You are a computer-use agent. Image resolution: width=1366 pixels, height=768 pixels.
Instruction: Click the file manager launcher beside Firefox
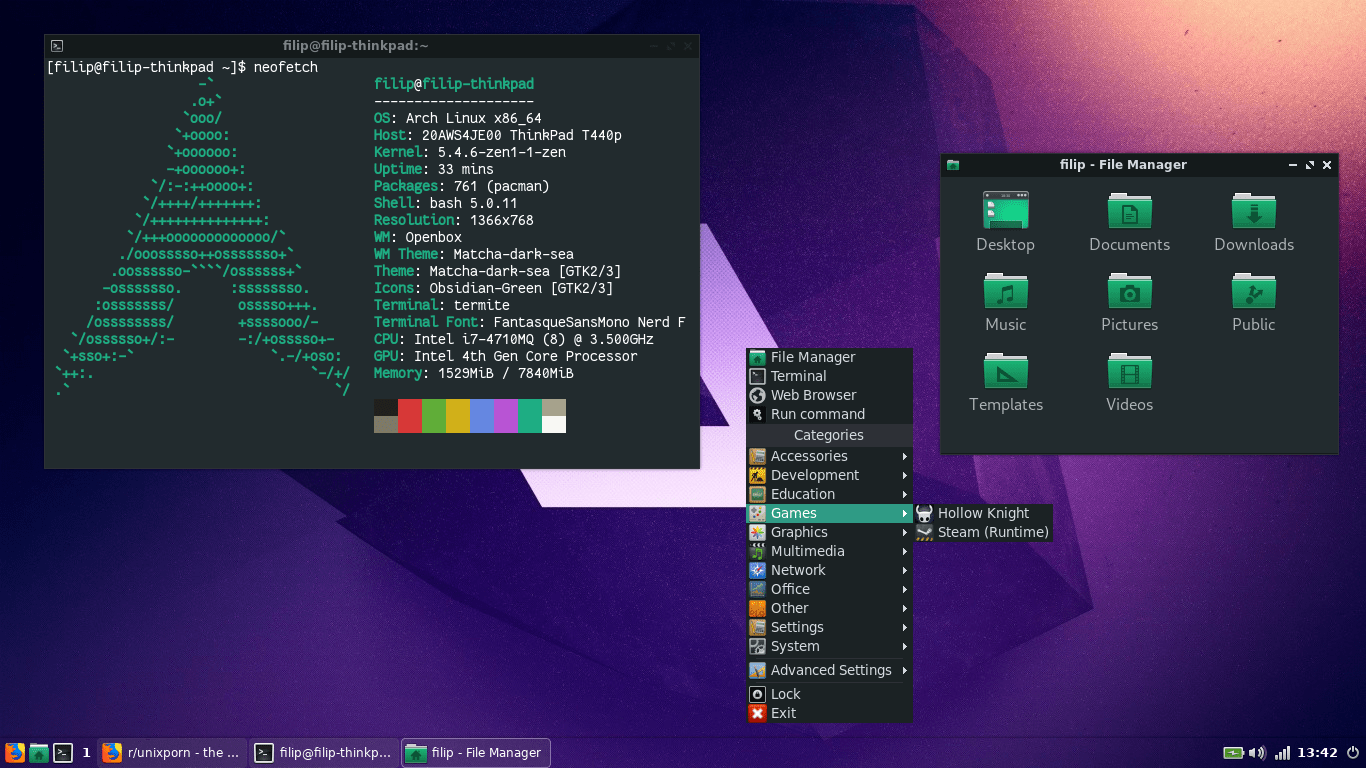(39, 753)
